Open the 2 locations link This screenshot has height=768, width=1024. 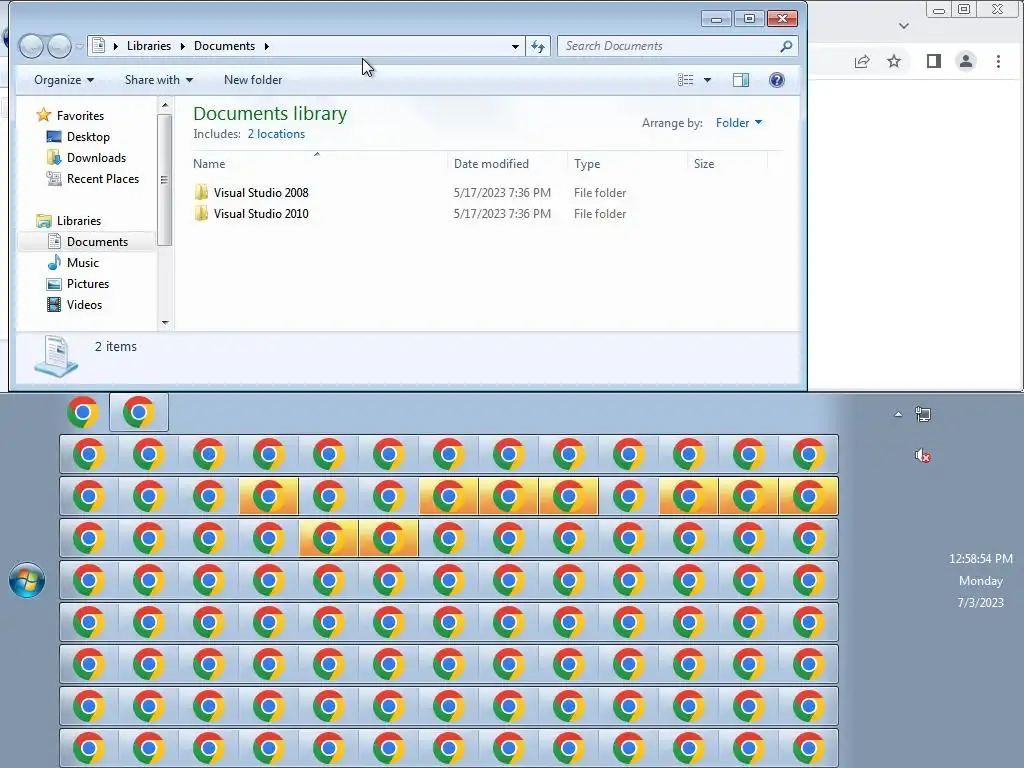(276, 134)
